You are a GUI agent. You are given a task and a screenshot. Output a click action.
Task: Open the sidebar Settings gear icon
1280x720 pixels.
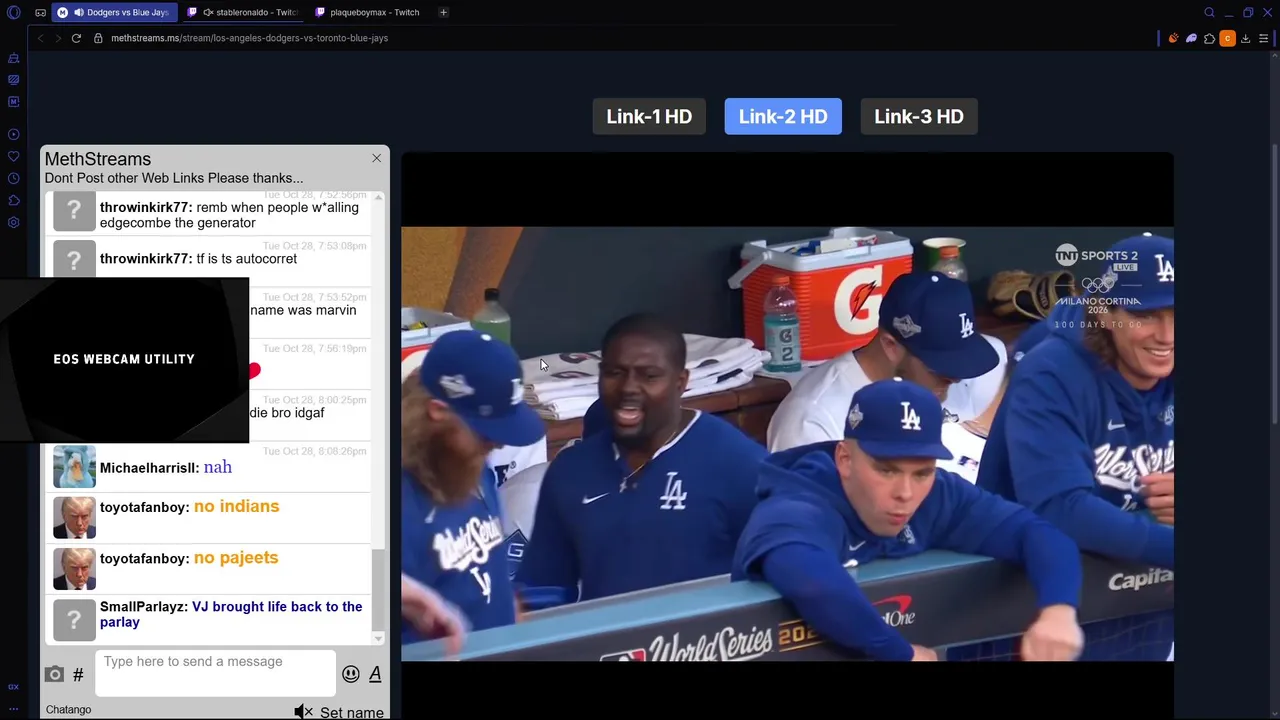coord(13,222)
